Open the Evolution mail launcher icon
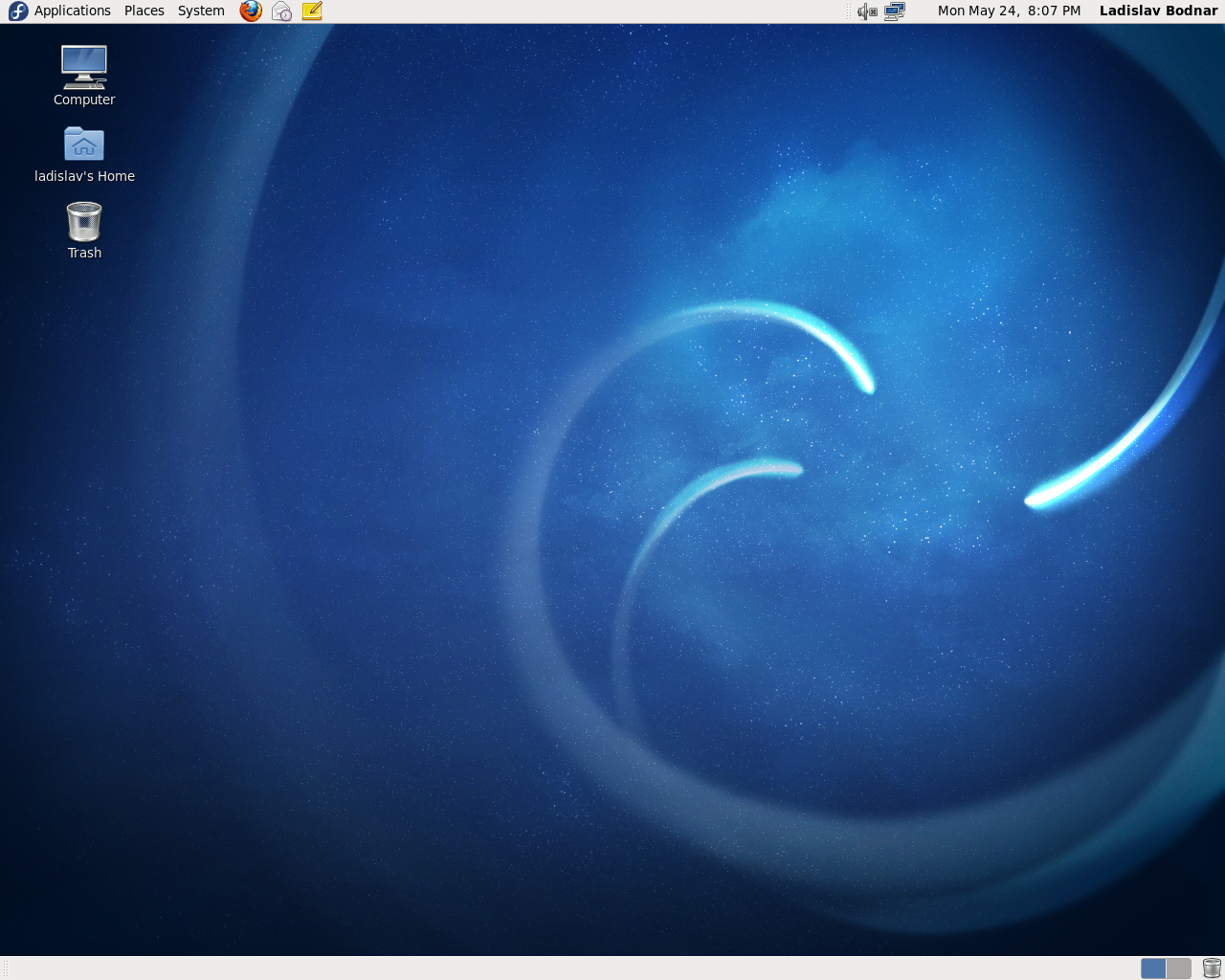This screenshot has height=980, width=1225. [x=281, y=11]
